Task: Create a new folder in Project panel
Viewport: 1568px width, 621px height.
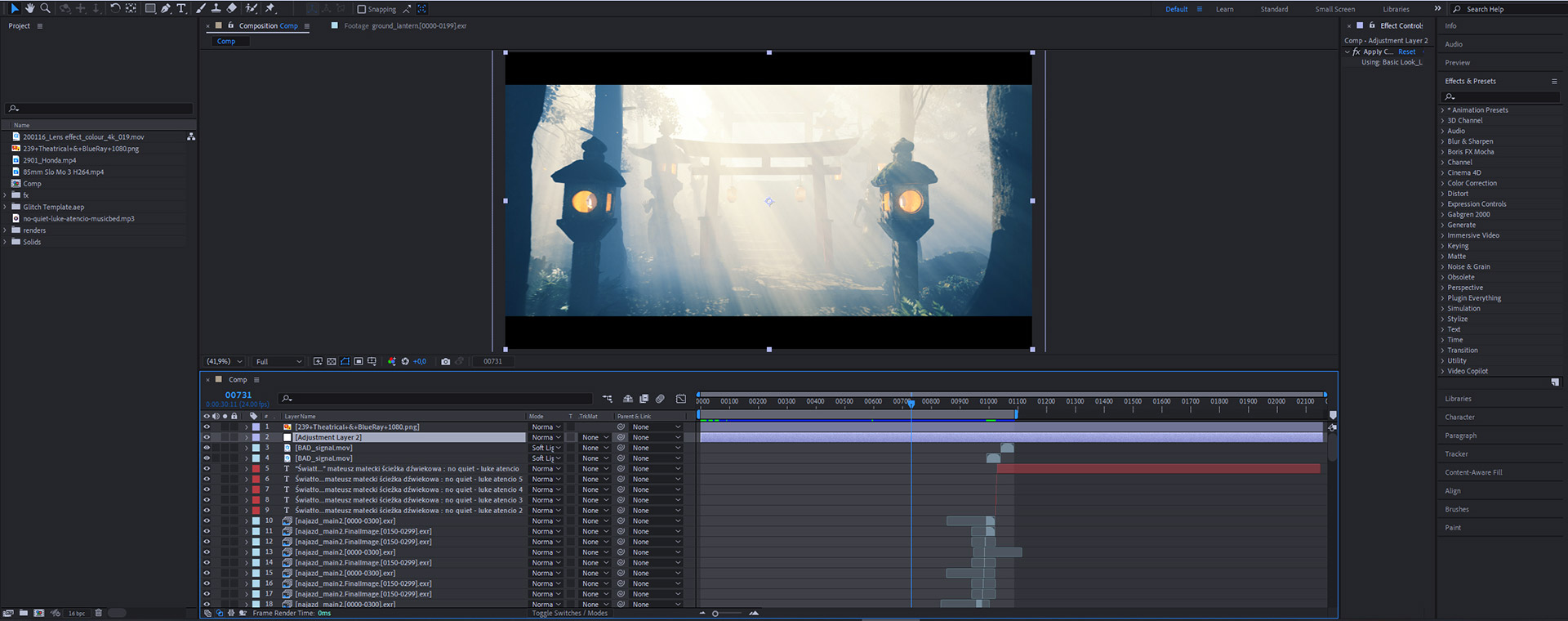Action: (24, 613)
